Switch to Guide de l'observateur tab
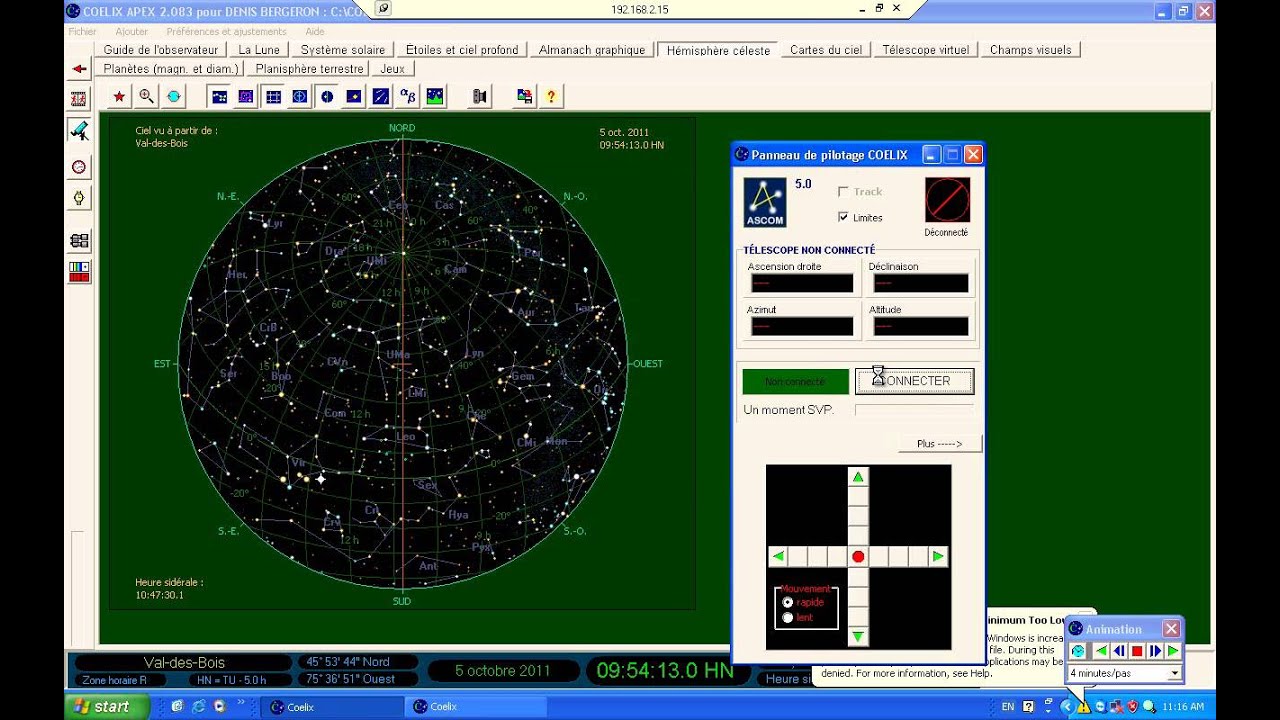Viewport: 1280px width, 720px height. [x=161, y=50]
